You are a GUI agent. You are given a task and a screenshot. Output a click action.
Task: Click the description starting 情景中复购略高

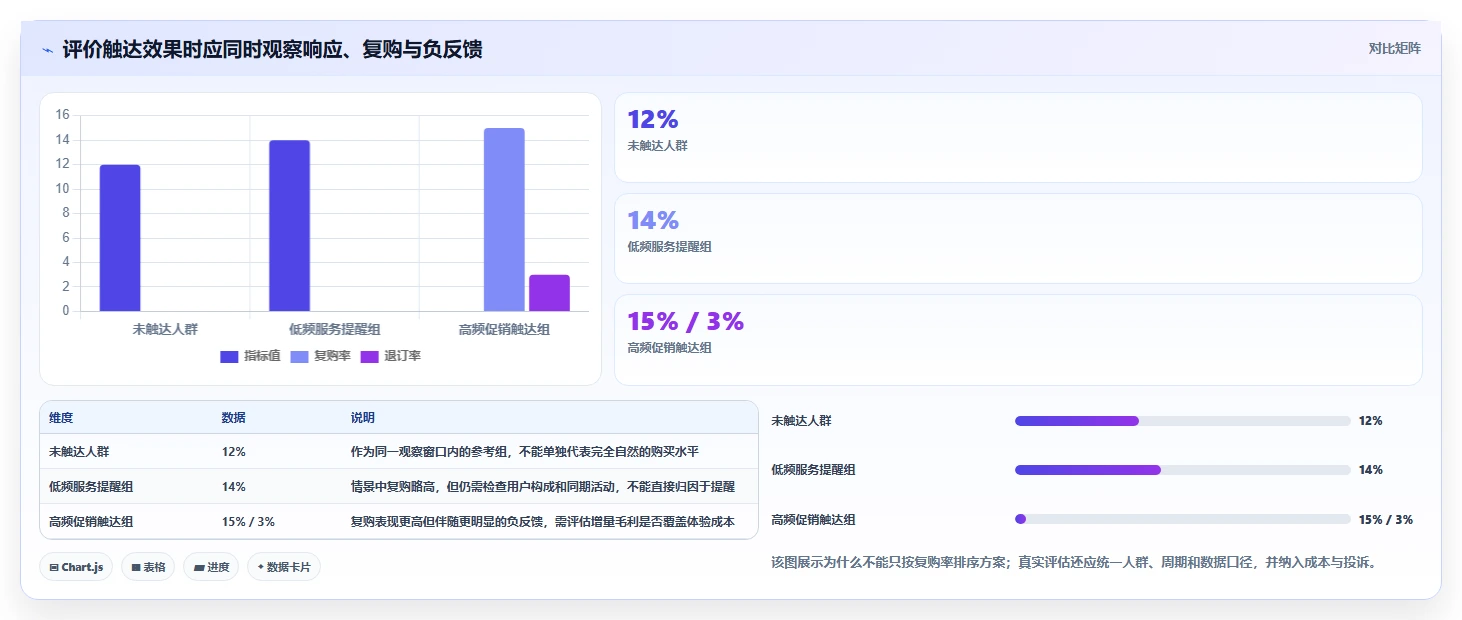pos(543,486)
